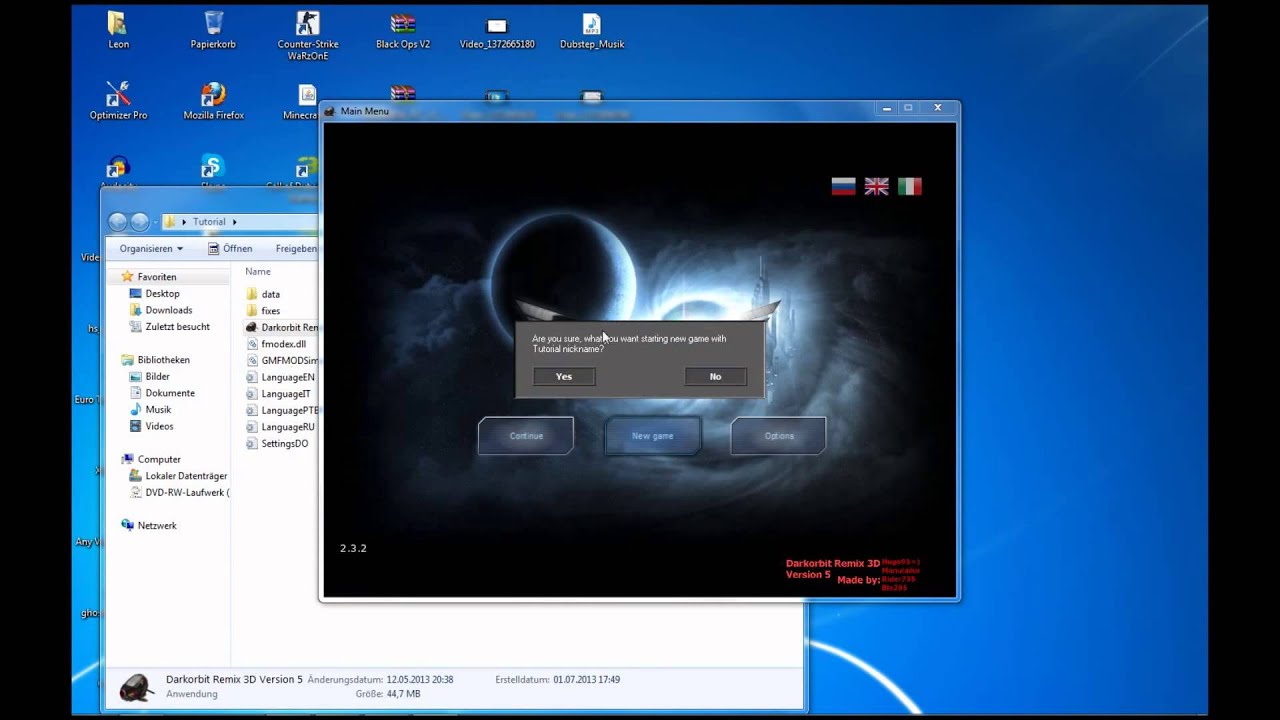The width and height of the screenshot is (1280, 720).
Task: Open the Lokaler Datenträger drive
Action: point(179,476)
